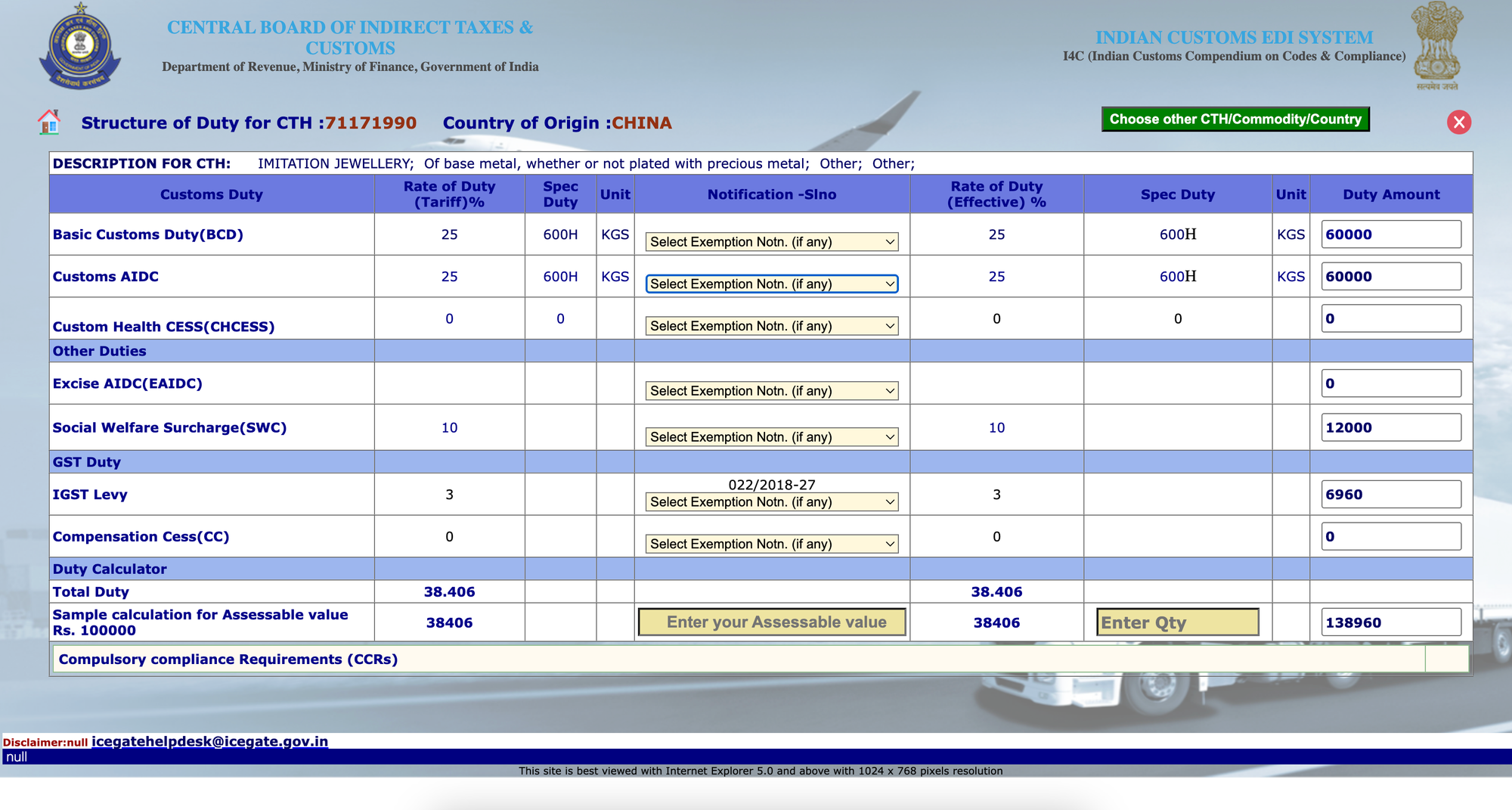1512x810 pixels.
Task: Click the home icon beside Structure of Duty
Action: pos(49,123)
